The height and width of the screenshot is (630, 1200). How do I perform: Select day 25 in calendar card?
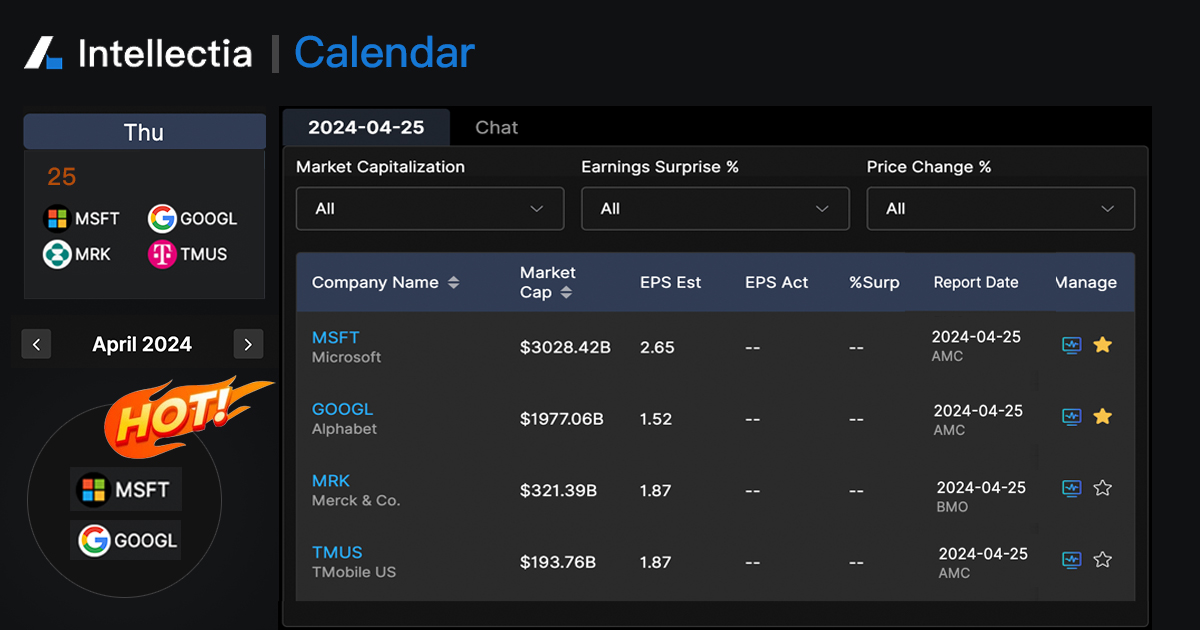[61, 177]
